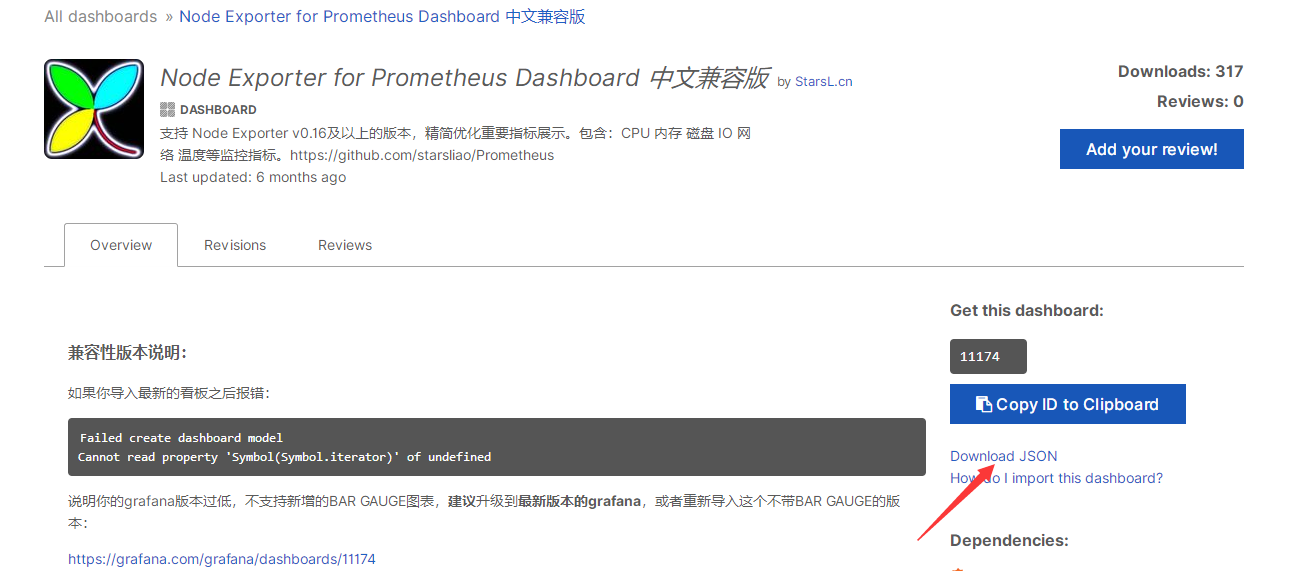Open grafana.com/grafana/dashboards/11174 link
This screenshot has width=1313, height=571.
pos(222,559)
